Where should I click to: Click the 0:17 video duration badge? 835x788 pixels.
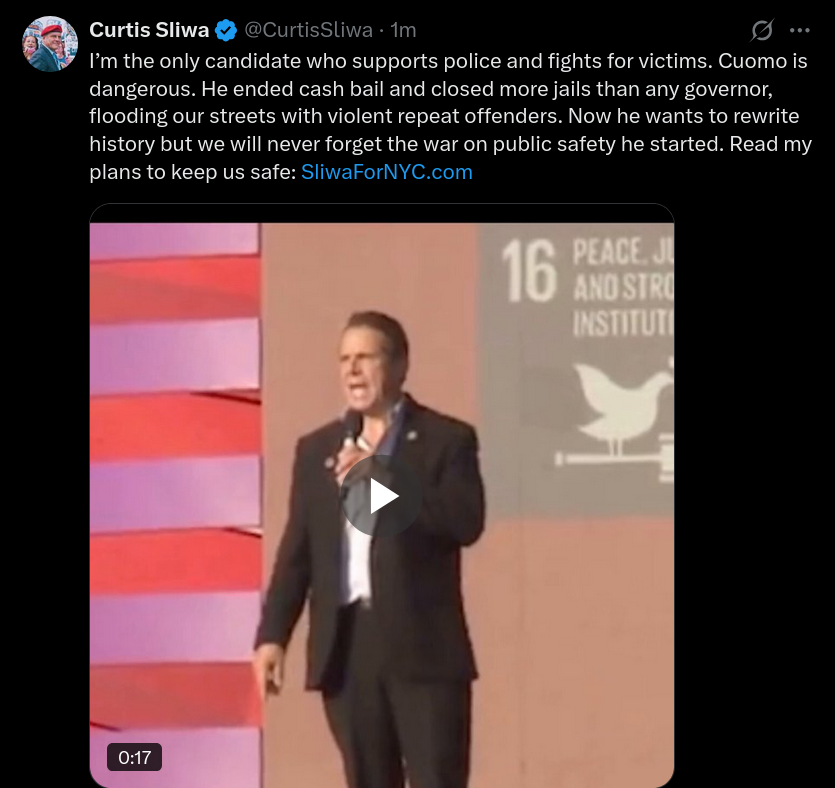(134, 757)
